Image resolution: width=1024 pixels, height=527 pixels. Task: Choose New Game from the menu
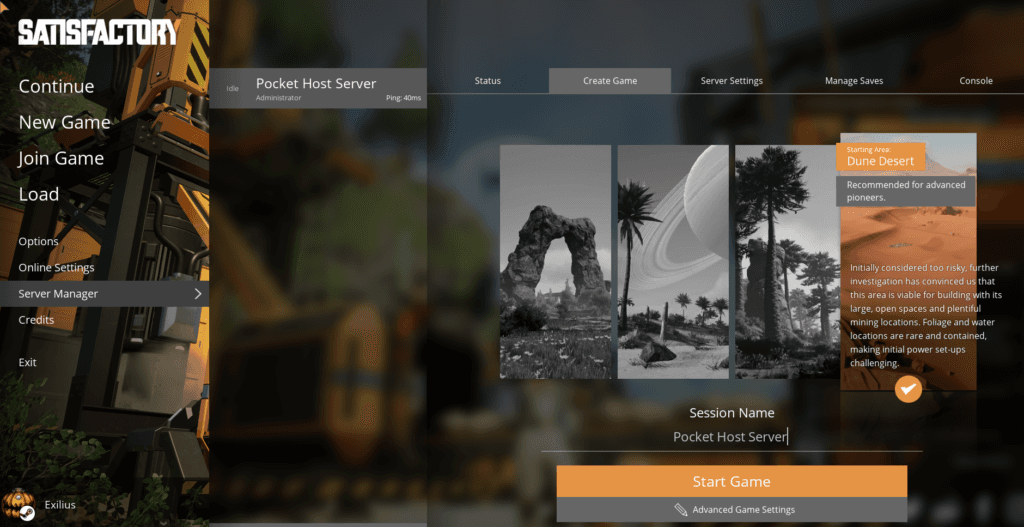click(64, 122)
